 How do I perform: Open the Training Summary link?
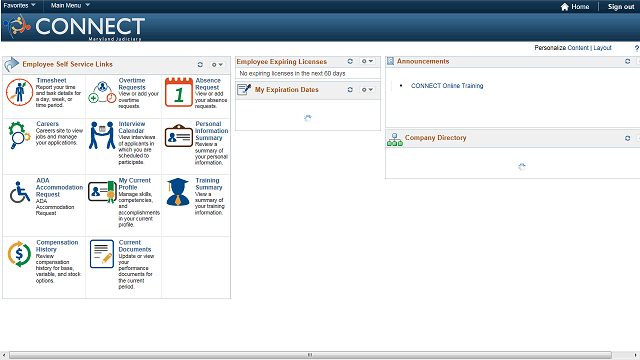[209, 184]
